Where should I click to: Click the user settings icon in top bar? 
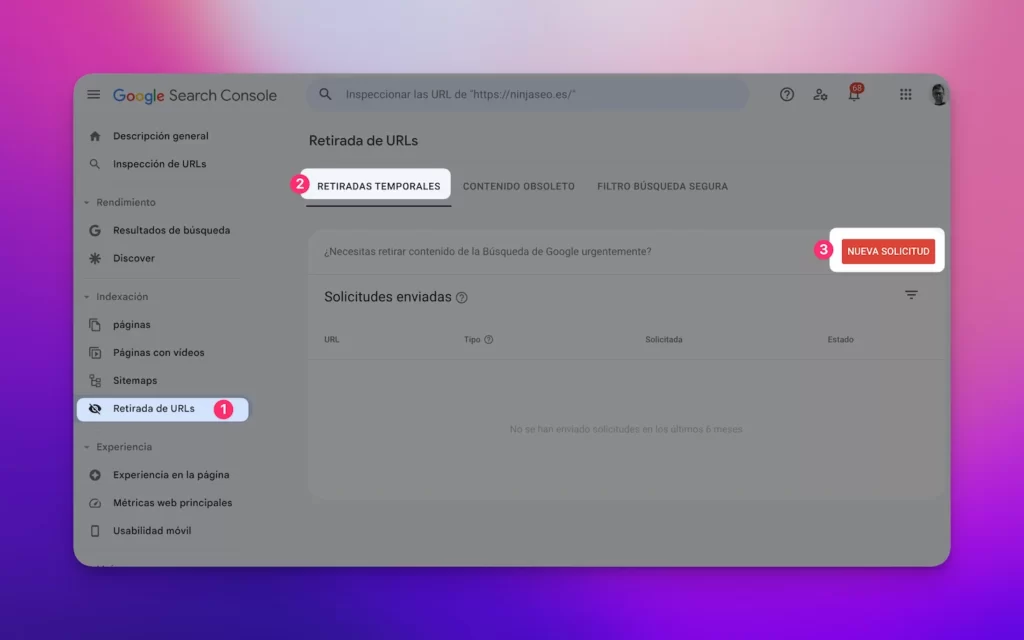[820, 94]
